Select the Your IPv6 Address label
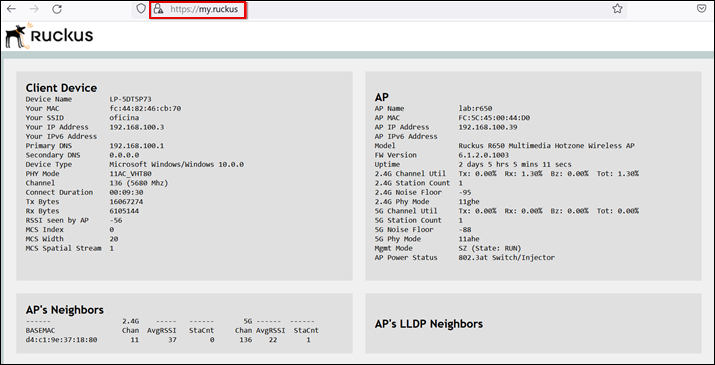Viewport: 715px width, 365px height. [x=61, y=136]
